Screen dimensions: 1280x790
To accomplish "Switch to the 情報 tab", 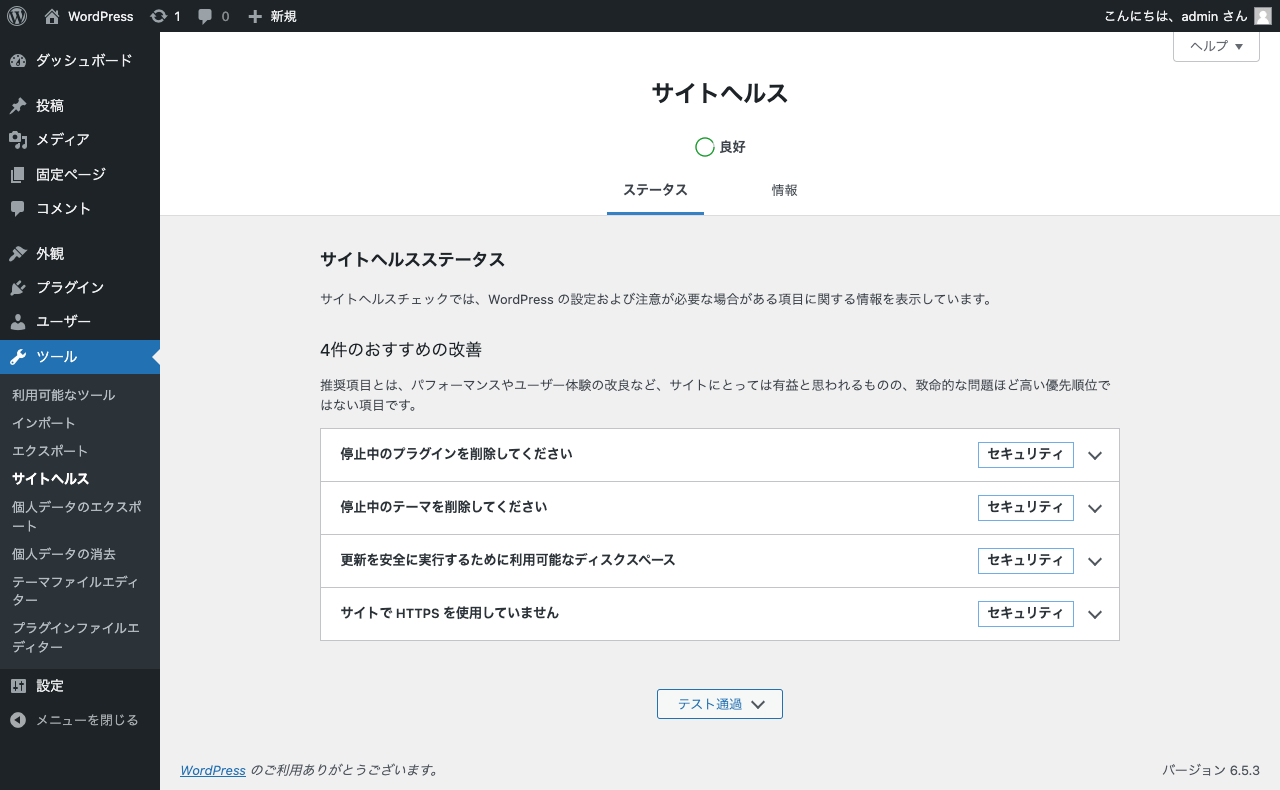I will pyautogui.click(x=784, y=190).
